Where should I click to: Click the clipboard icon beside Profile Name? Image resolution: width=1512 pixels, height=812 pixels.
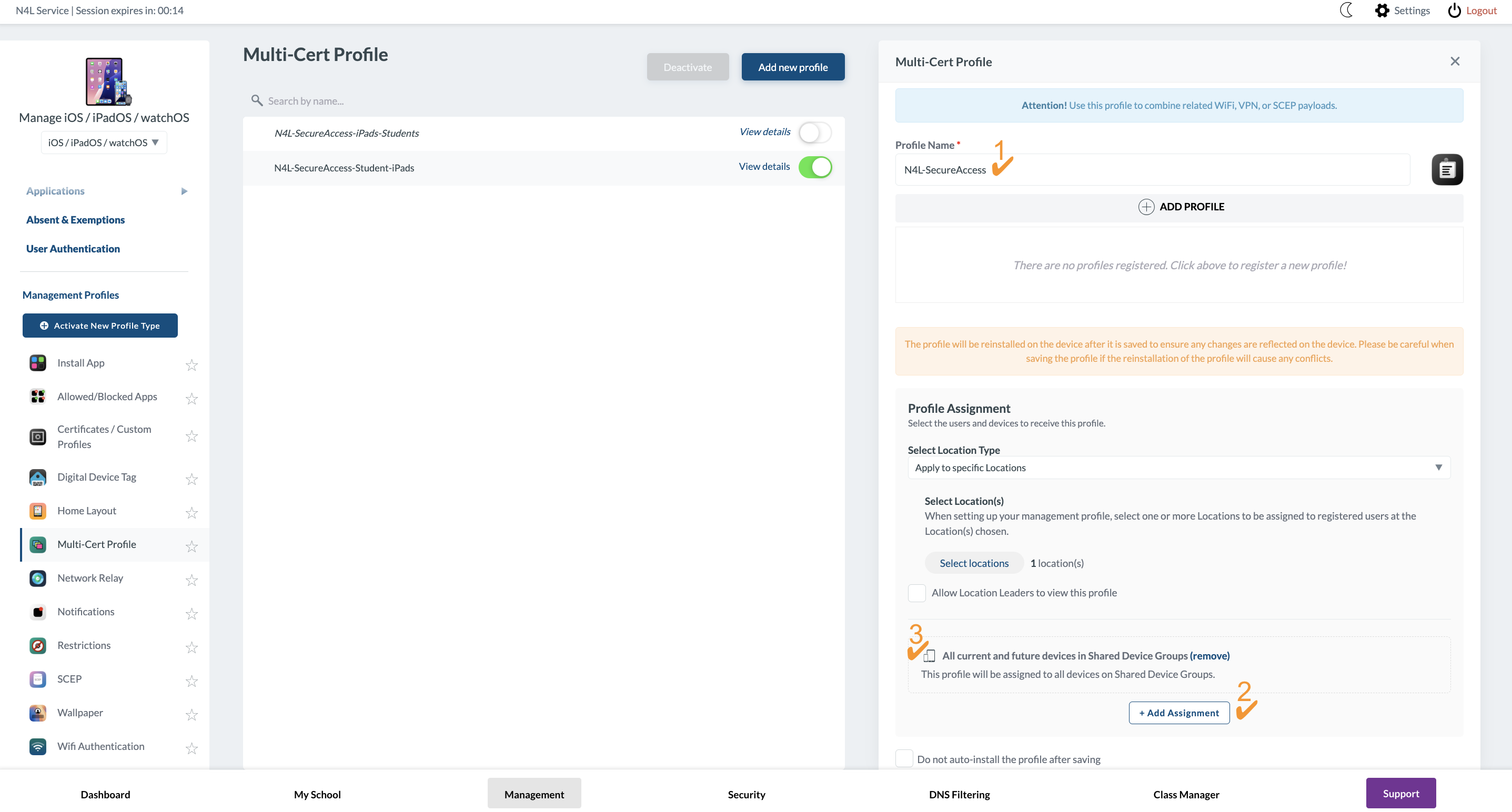coord(1447,169)
